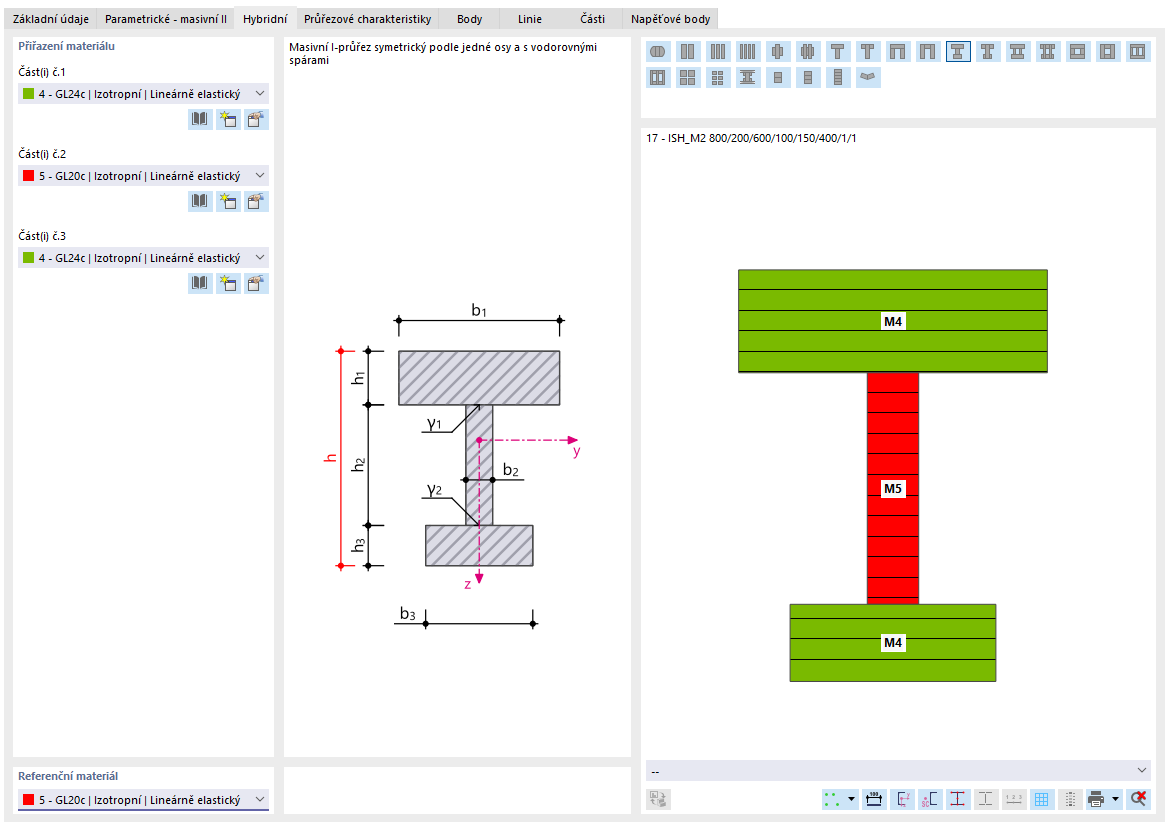
Task: Toggle shear center SC display
Action: pos(930,799)
